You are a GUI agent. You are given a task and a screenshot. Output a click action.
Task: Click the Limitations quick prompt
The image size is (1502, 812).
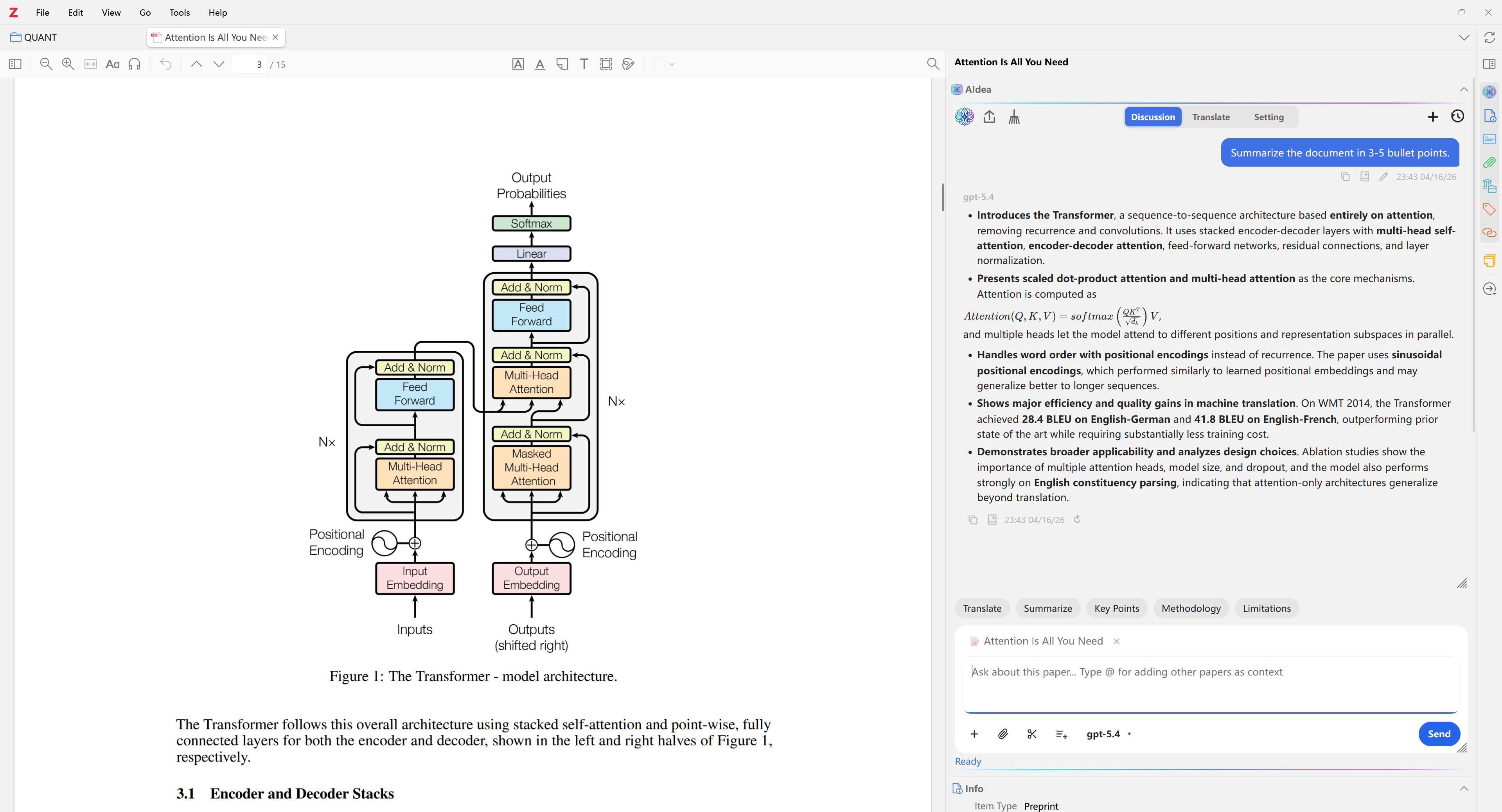[x=1267, y=608]
